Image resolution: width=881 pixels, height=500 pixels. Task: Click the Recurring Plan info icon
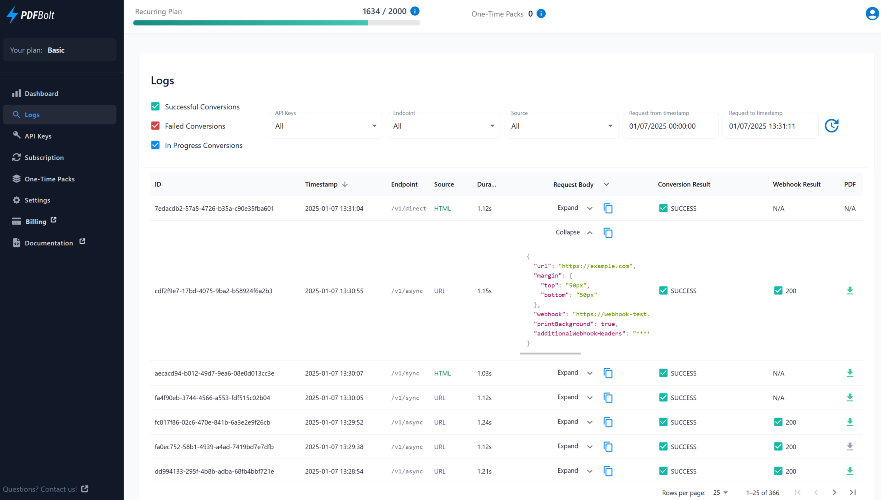pyautogui.click(x=415, y=11)
